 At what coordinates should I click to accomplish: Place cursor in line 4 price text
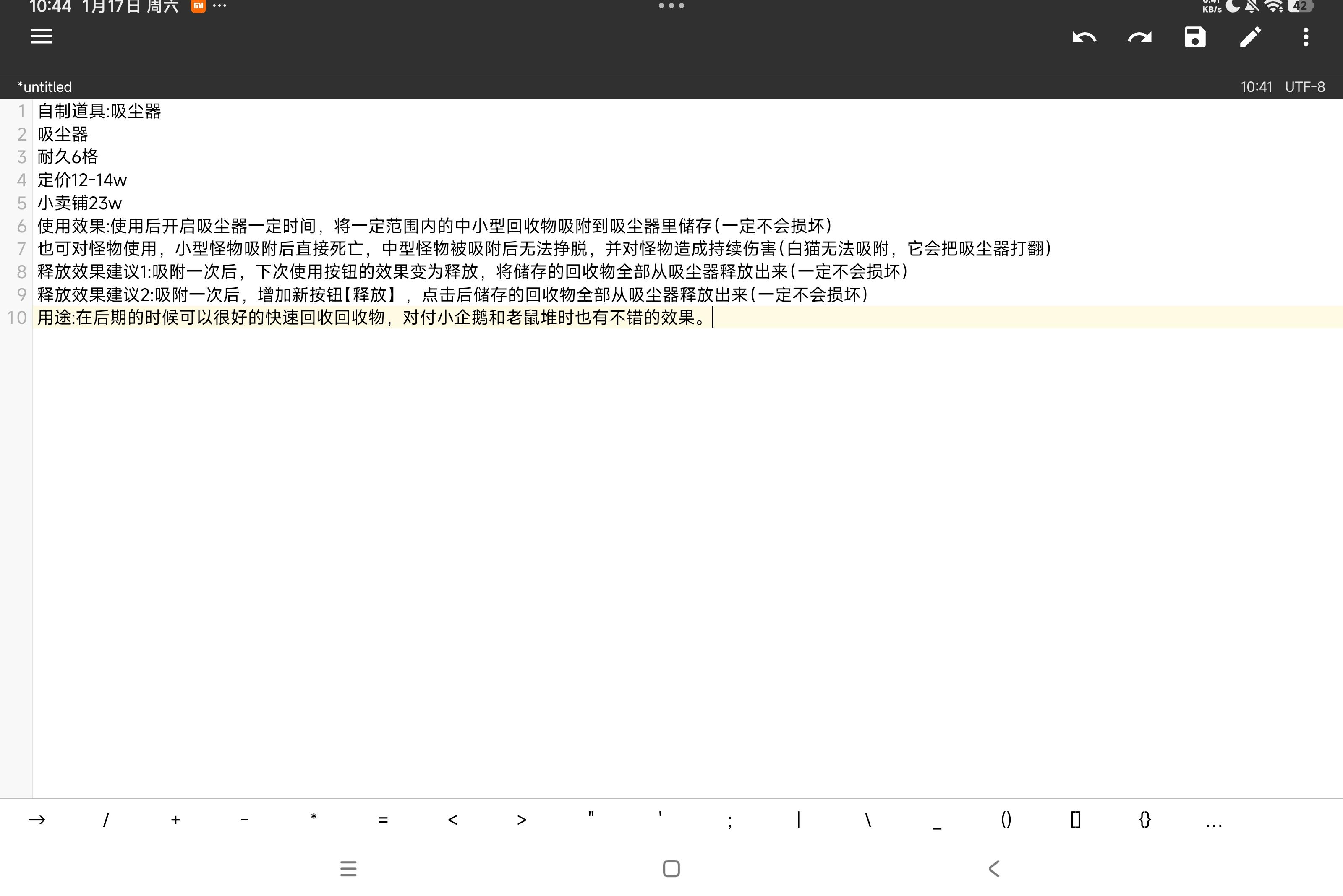tap(82, 180)
